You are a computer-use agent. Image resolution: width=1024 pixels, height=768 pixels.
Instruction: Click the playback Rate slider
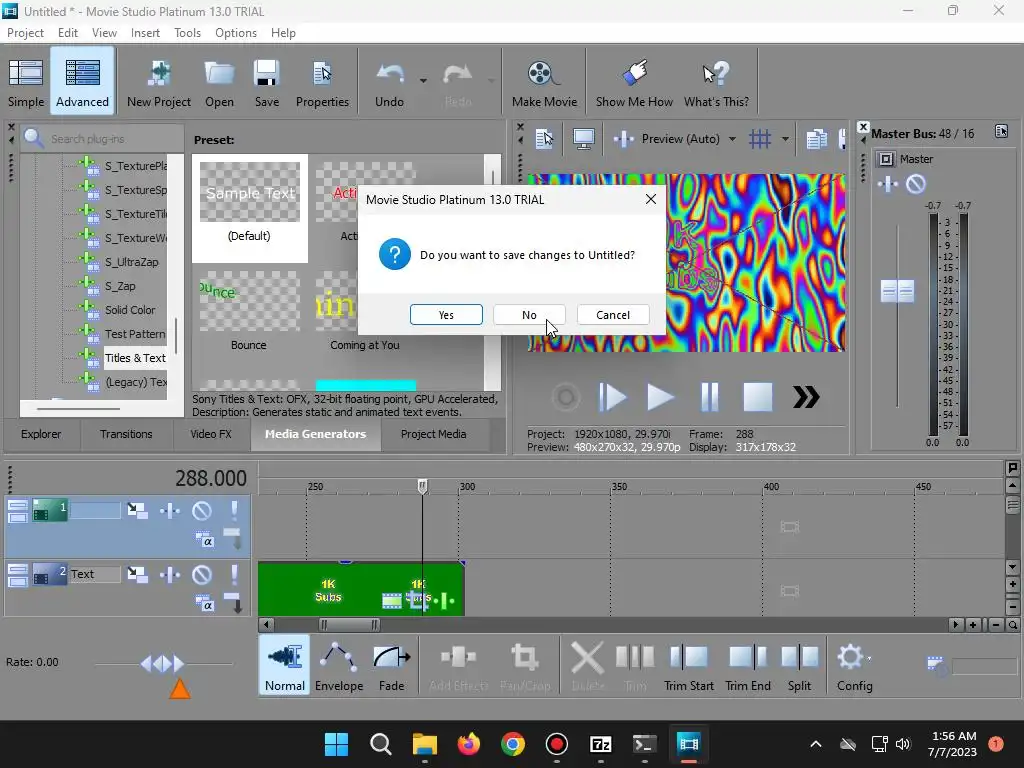pos(163,664)
